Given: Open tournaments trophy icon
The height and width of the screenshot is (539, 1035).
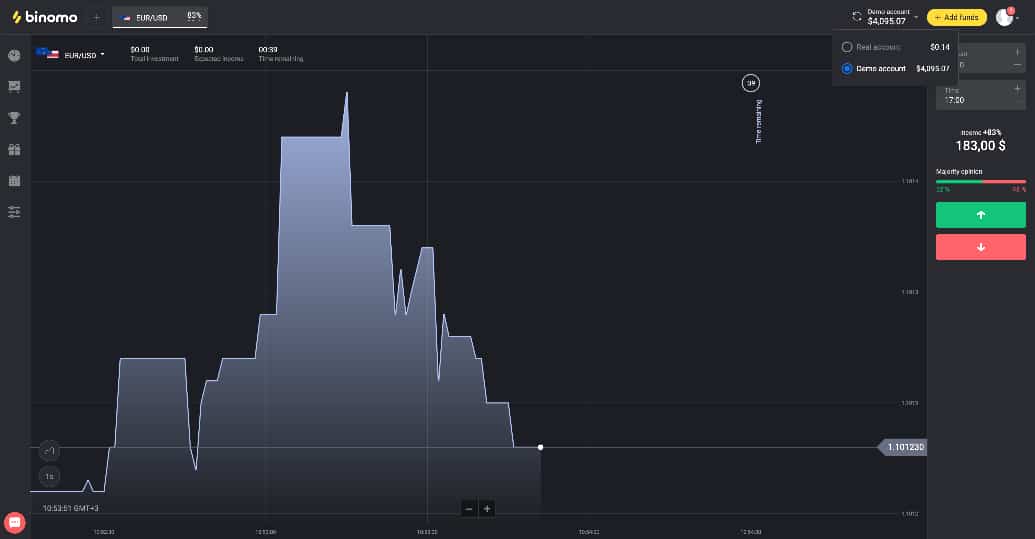Looking at the screenshot, I should click(x=14, y=118).
